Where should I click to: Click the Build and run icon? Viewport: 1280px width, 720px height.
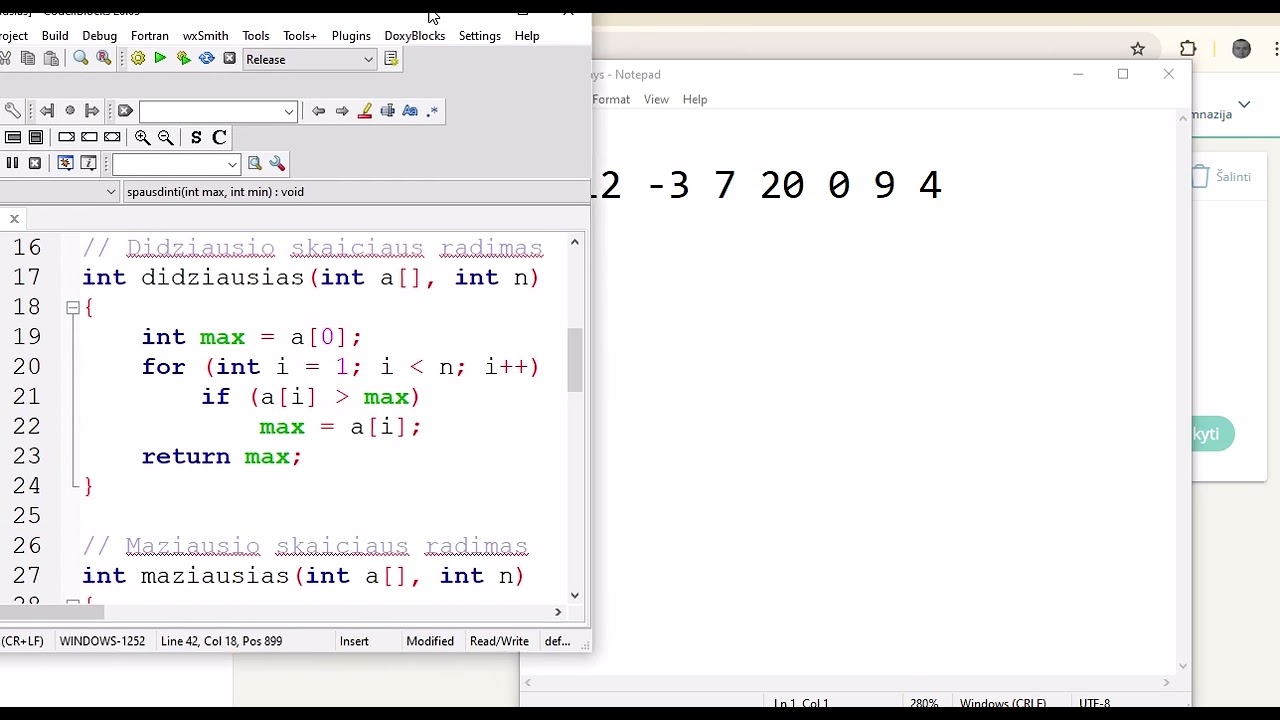pyautogui.click(x=184, y=59)
